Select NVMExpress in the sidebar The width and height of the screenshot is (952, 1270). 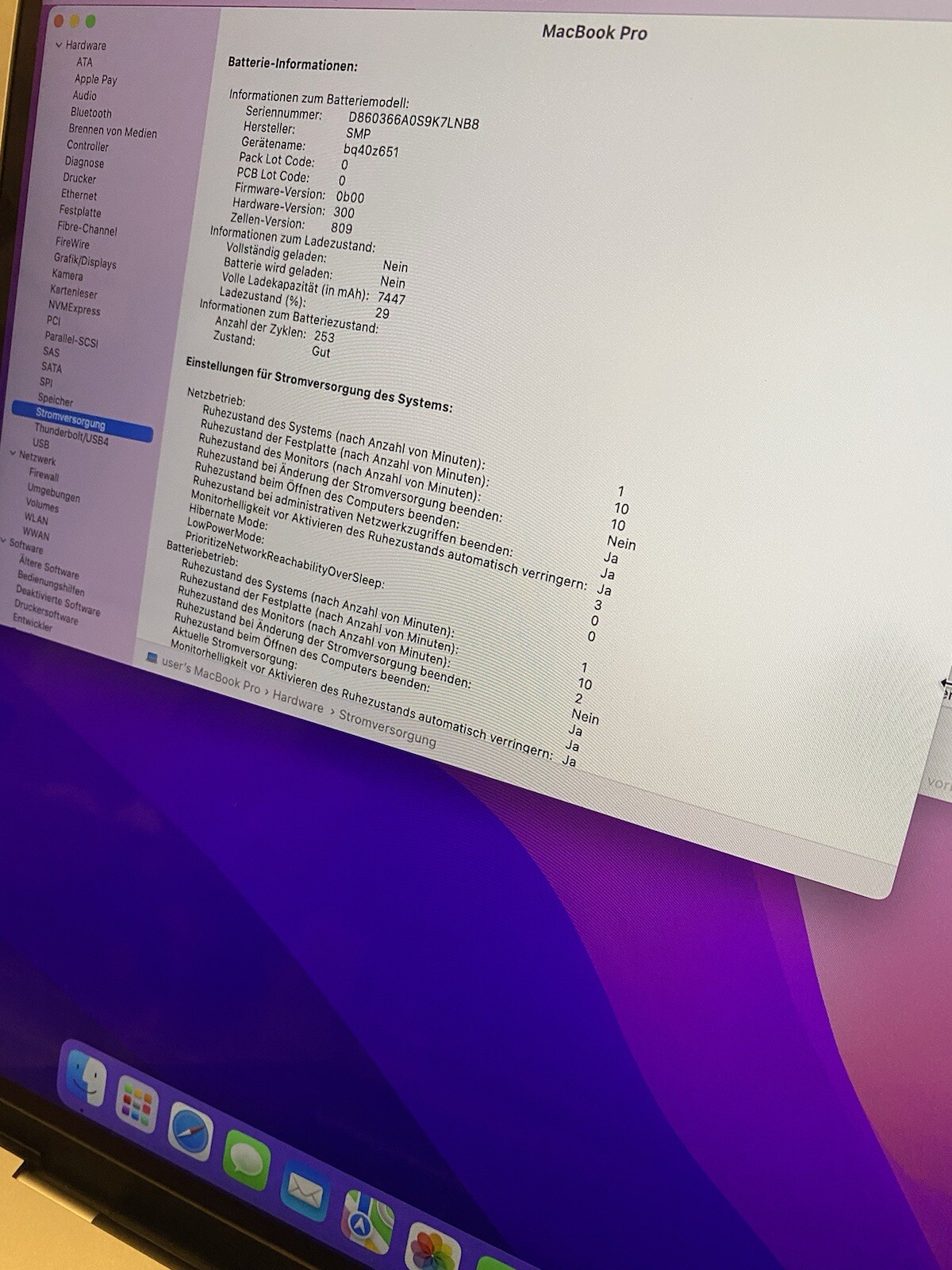tap(74, 308)
